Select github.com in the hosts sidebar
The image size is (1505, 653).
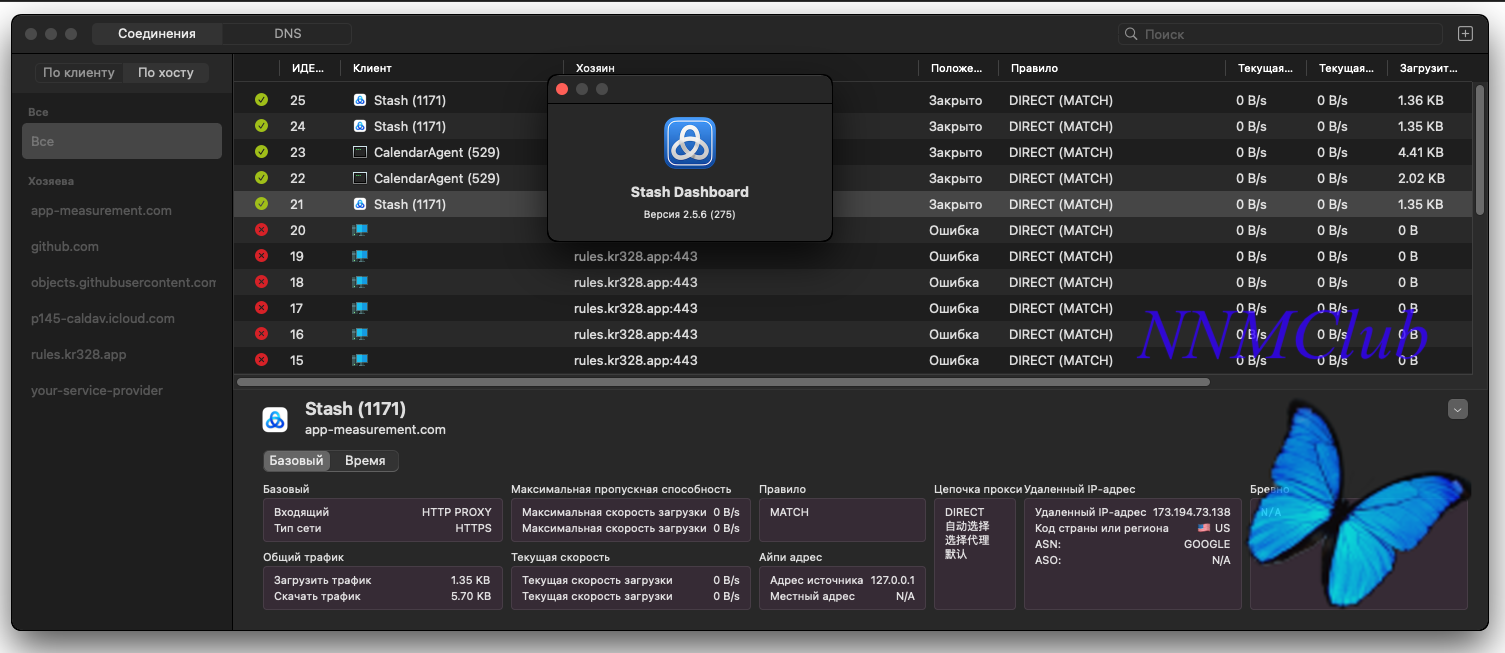tap(65, 247)
